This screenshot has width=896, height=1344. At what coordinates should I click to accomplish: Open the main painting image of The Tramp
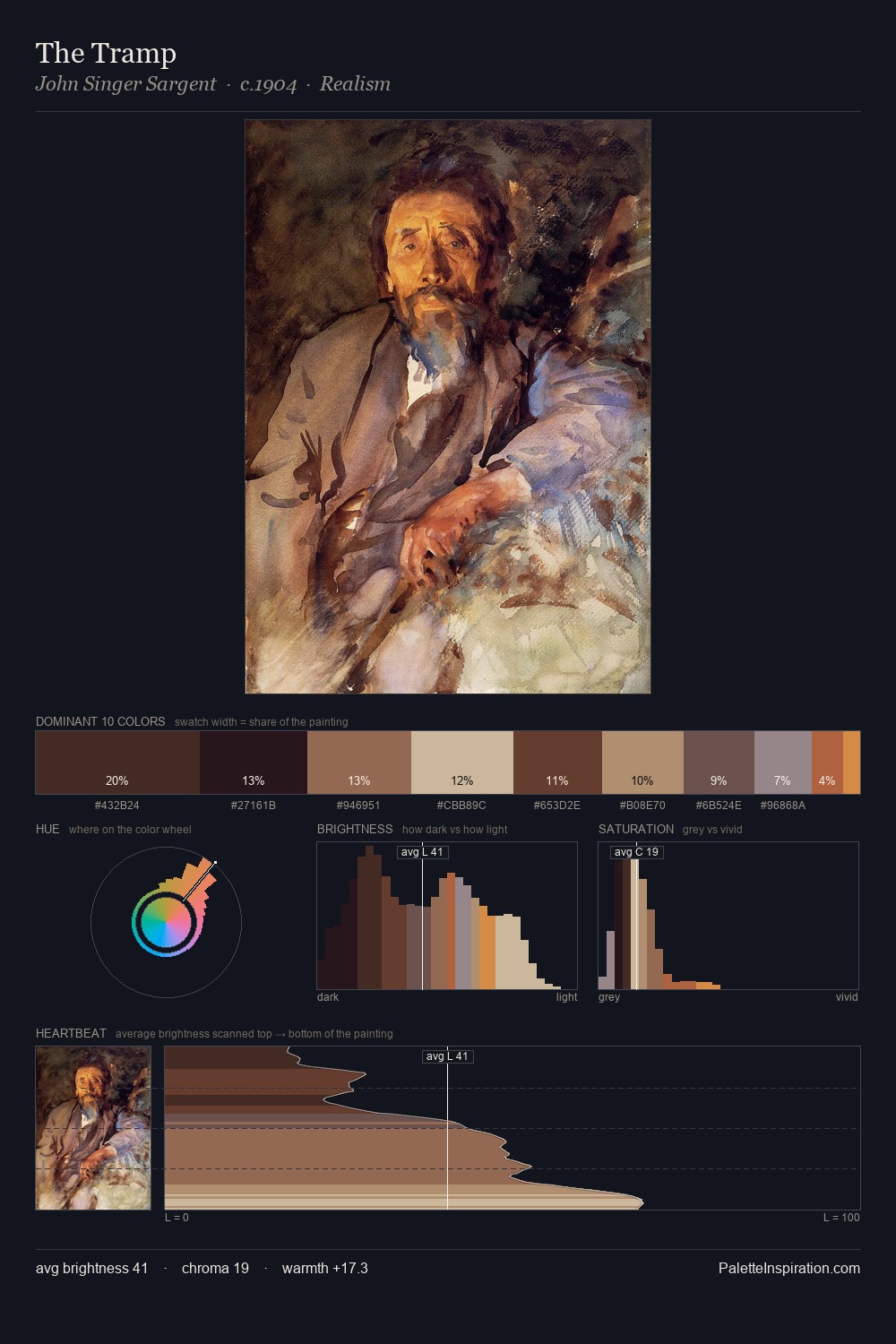pyautogui.click(x=448, y=407)
